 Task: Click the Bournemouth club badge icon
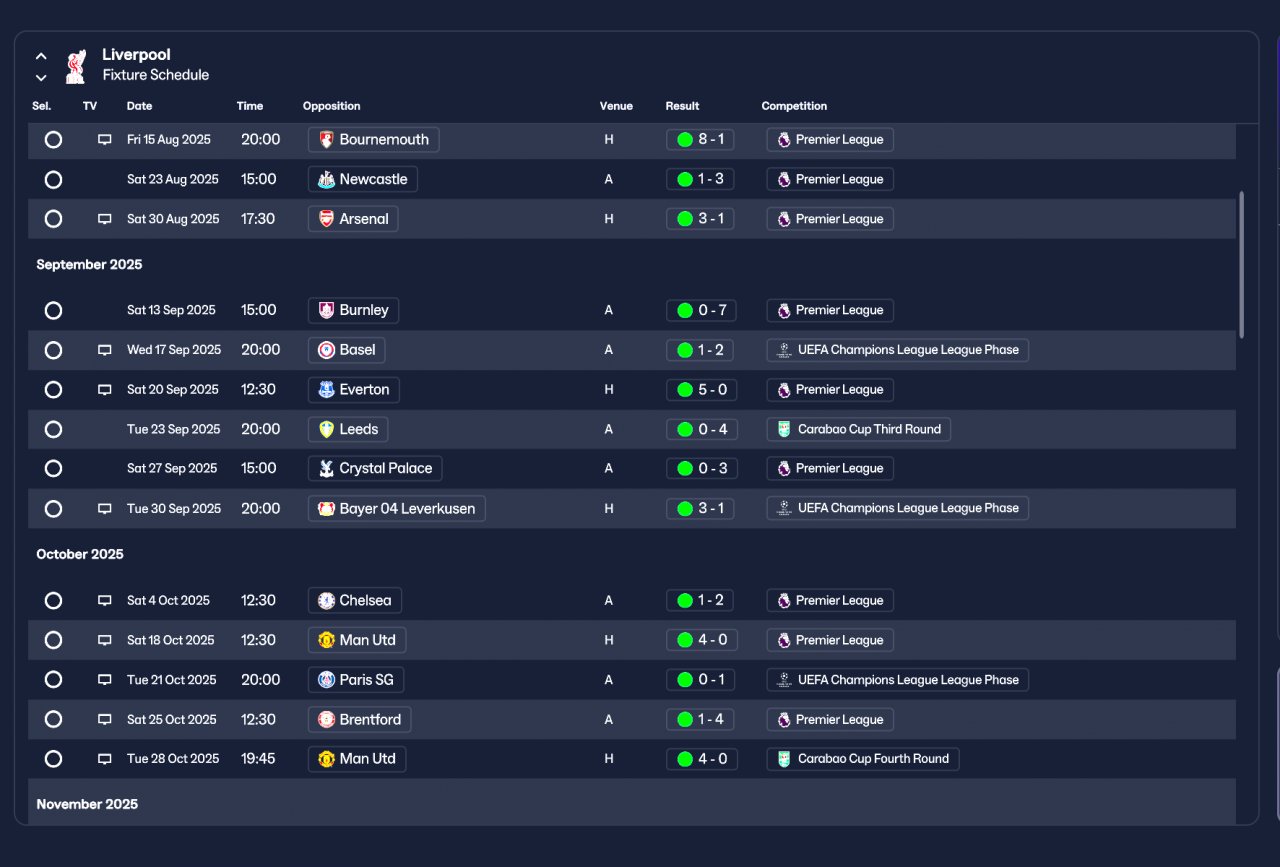click(326, 140)
